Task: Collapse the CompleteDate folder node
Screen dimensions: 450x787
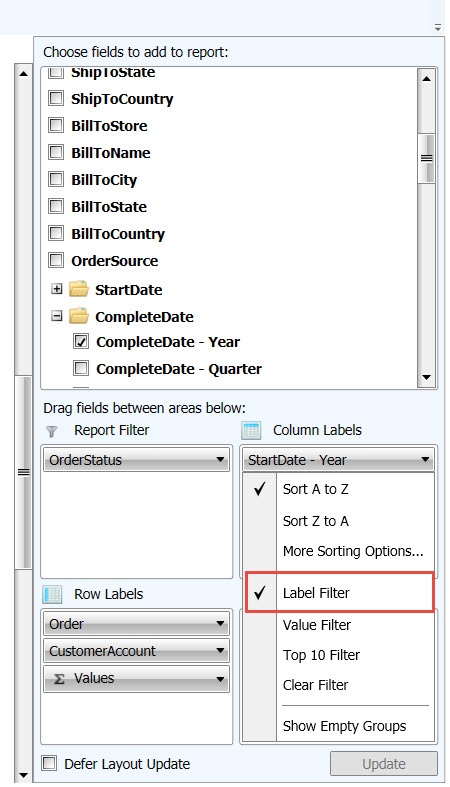Action: pos(57,316)
